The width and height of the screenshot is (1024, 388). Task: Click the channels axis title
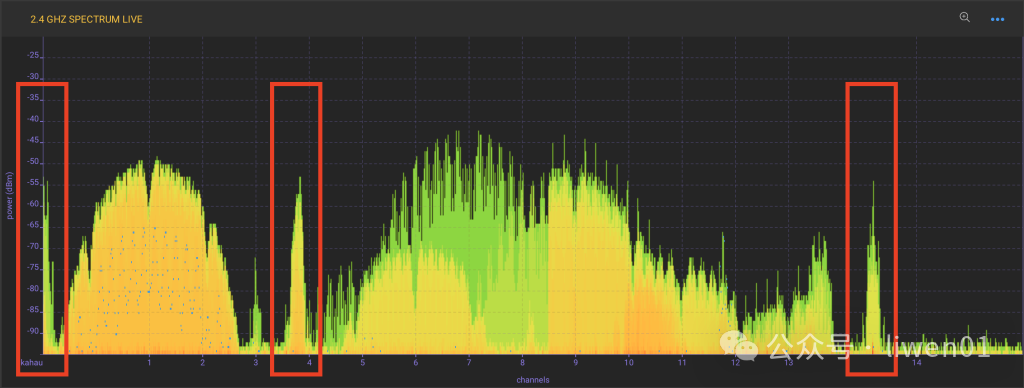coord(532,380)
